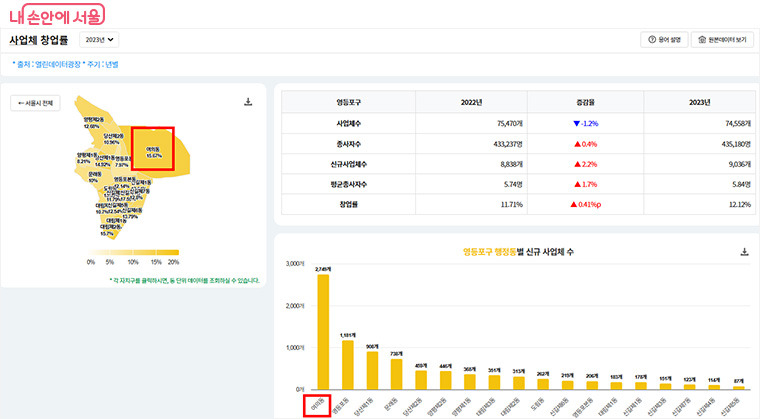Screen dimensions: 760x419
Task: Click the blue -1.2% change value
Action: (x=586, y=124)
